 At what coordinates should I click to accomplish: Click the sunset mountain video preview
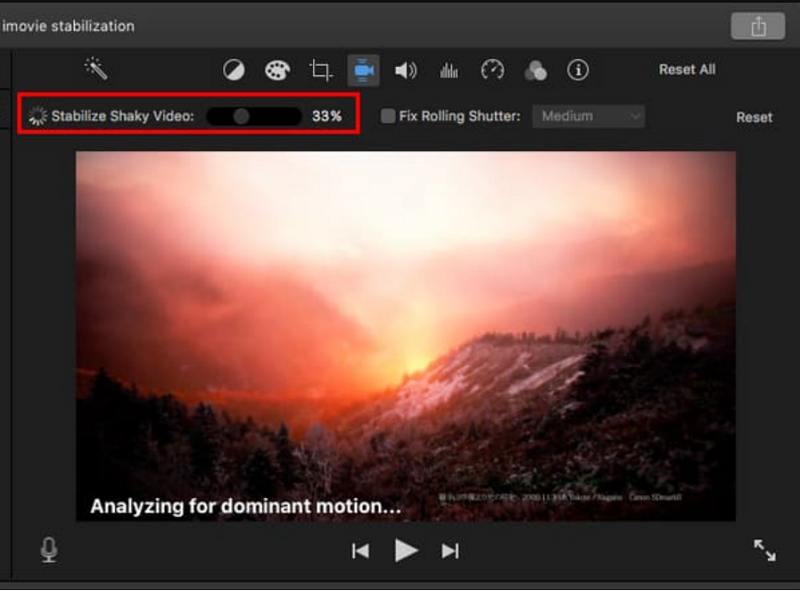point(406,336)
